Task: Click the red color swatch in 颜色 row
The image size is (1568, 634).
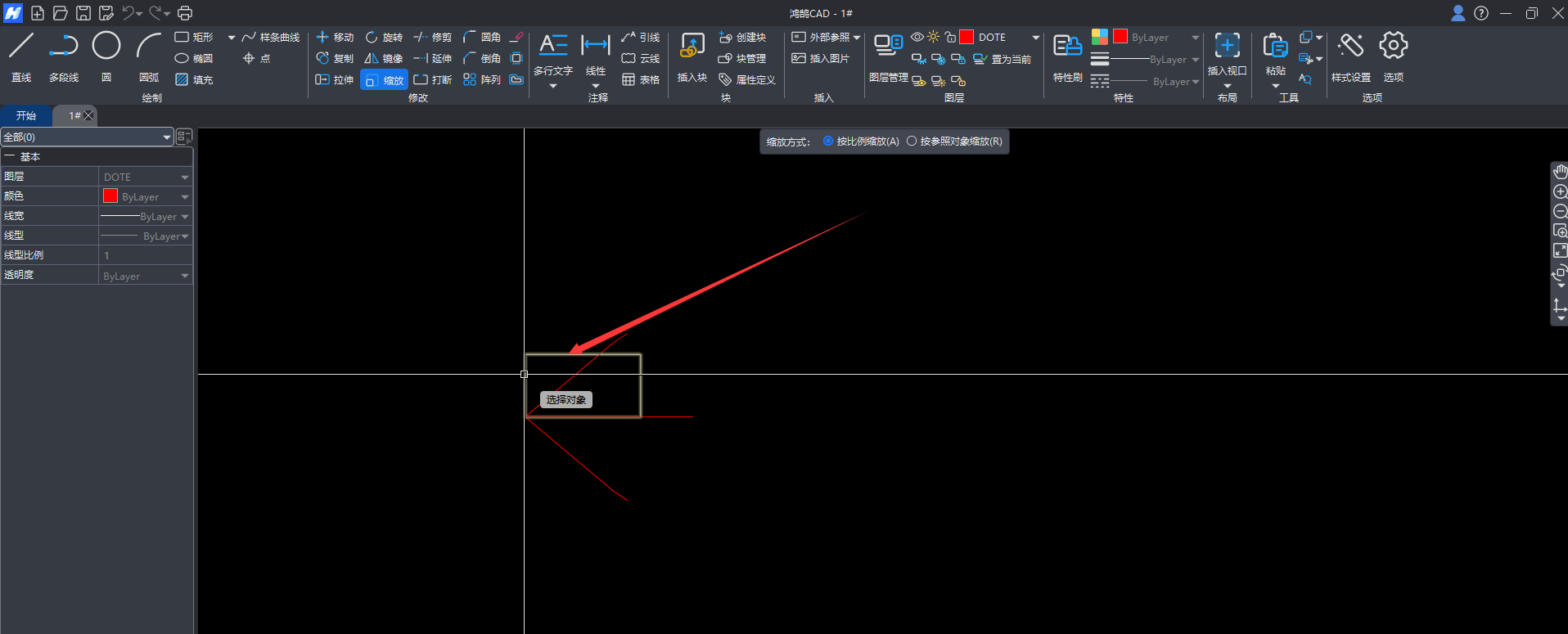Action: [x=110, y=196]
